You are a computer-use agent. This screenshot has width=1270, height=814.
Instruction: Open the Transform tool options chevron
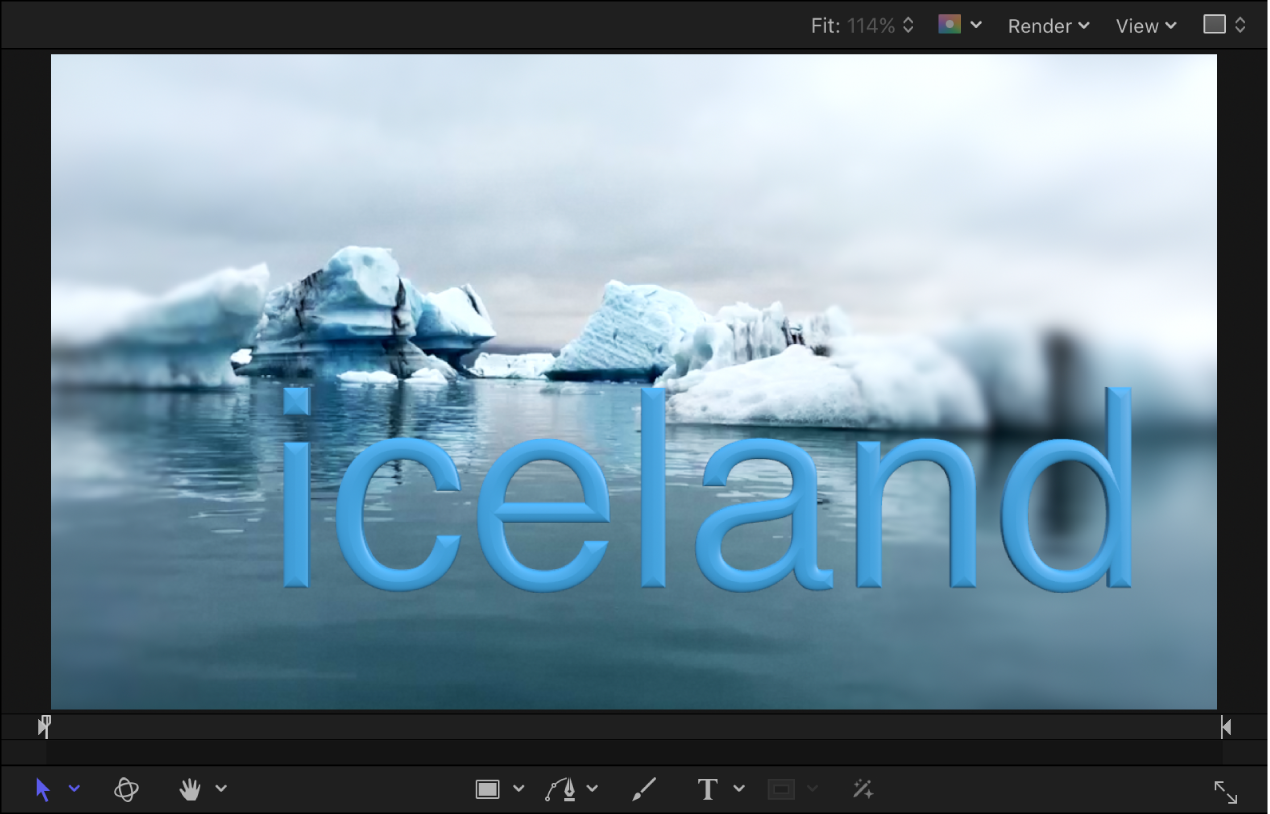click(73, 789)
